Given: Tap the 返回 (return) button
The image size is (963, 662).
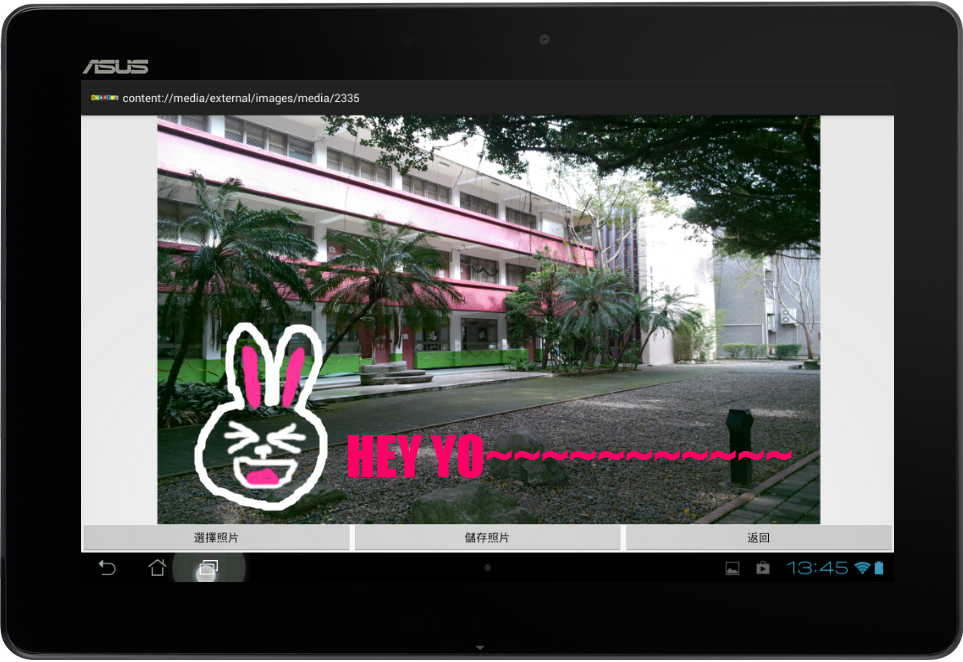Looking at the screenshot, I should tap(758, 538).
